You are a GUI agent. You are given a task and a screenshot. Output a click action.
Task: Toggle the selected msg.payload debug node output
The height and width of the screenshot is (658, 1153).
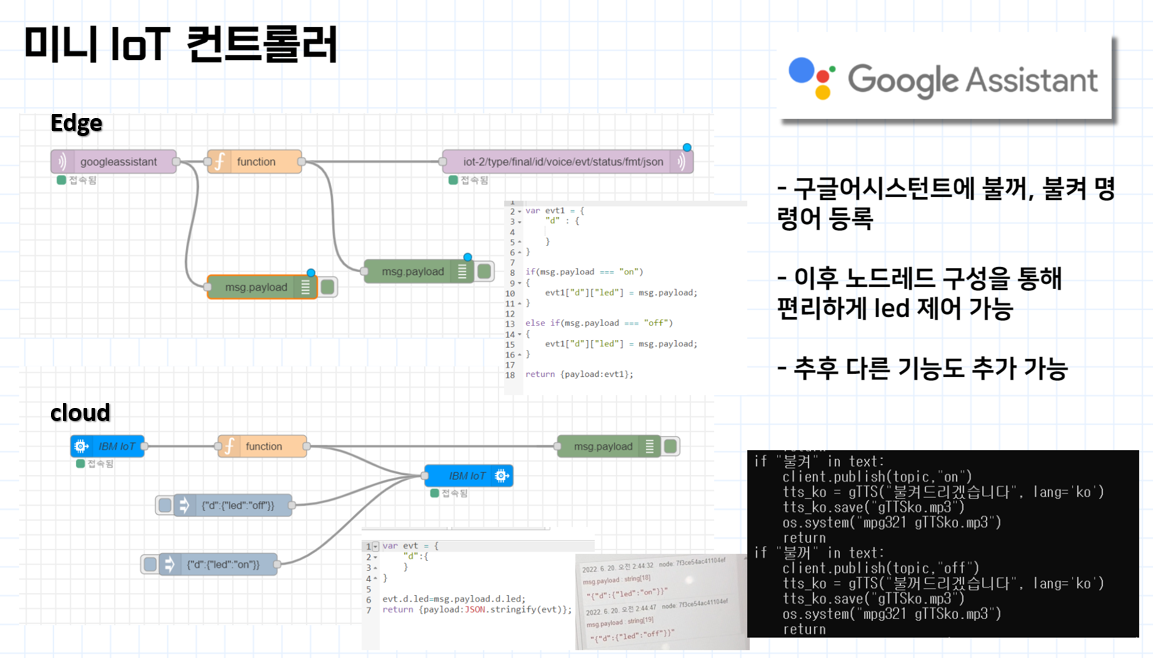coord(328,289)
